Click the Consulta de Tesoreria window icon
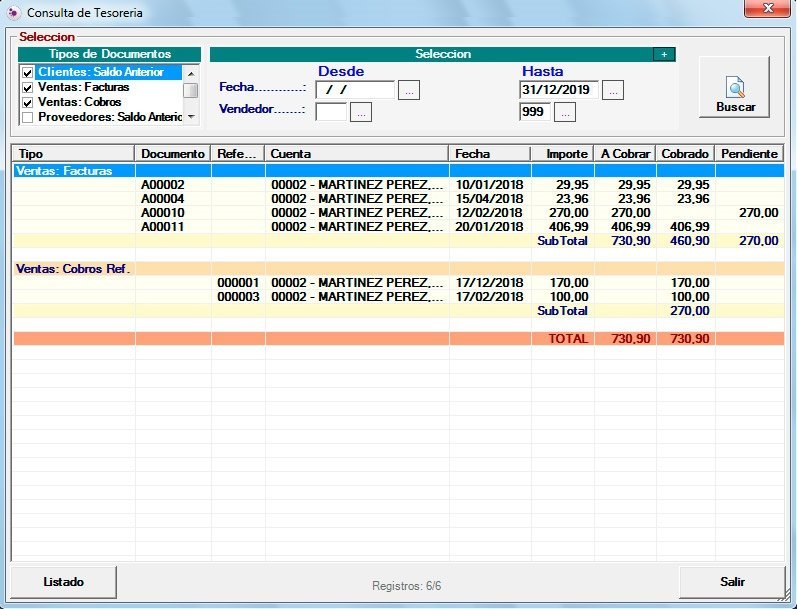Image resolution: width=797 pixels, height=609 pixels. (x=14, y=13)
